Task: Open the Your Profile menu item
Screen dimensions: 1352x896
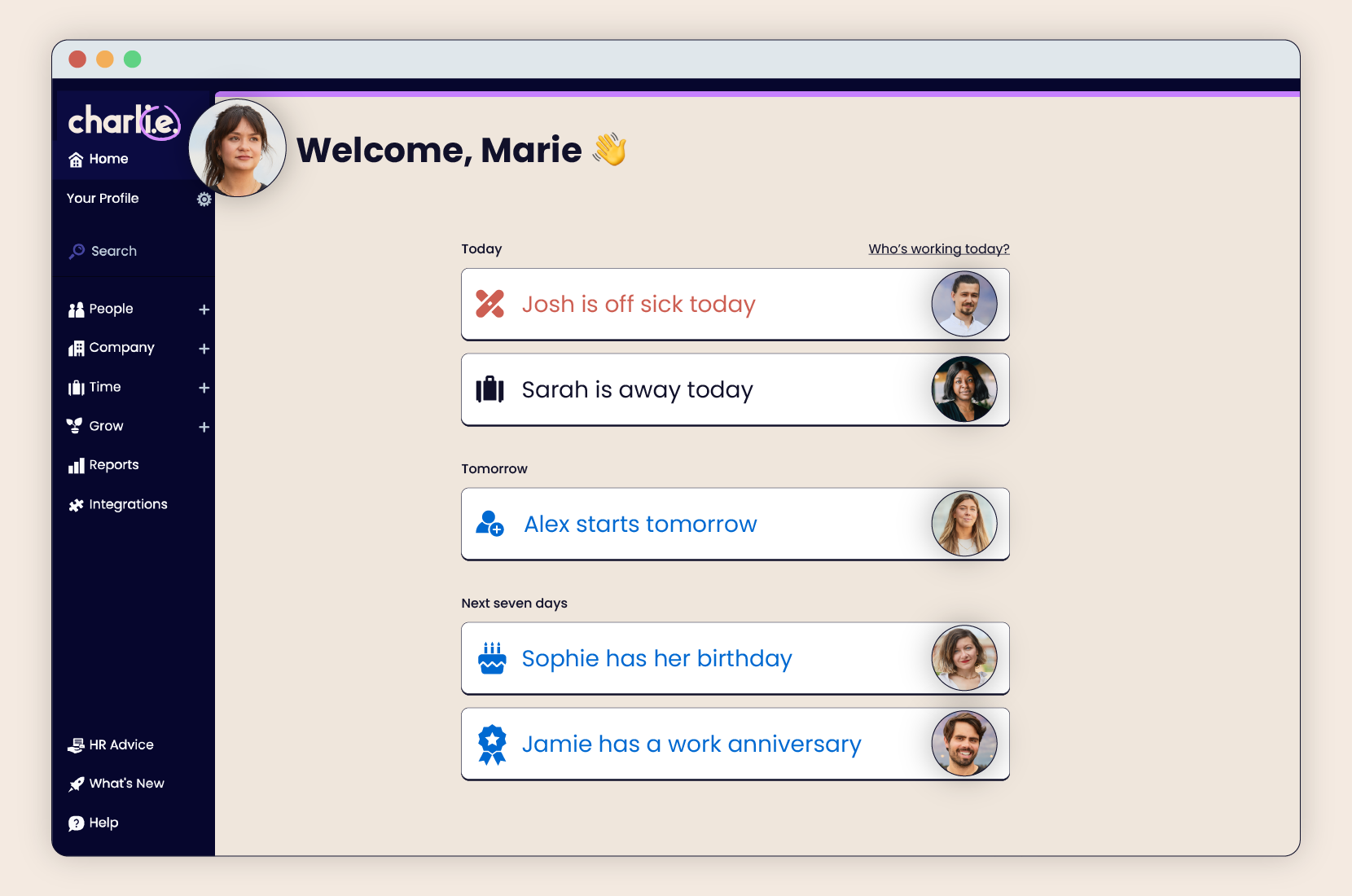Action: click(102, 198)
